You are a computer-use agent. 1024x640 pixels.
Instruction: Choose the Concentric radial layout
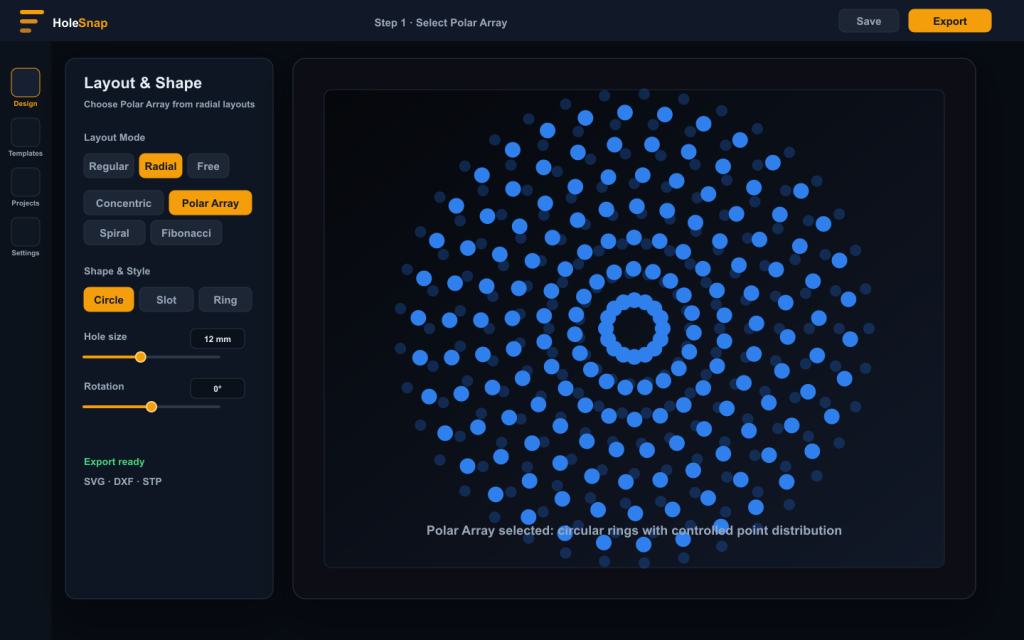pos(123,203)
